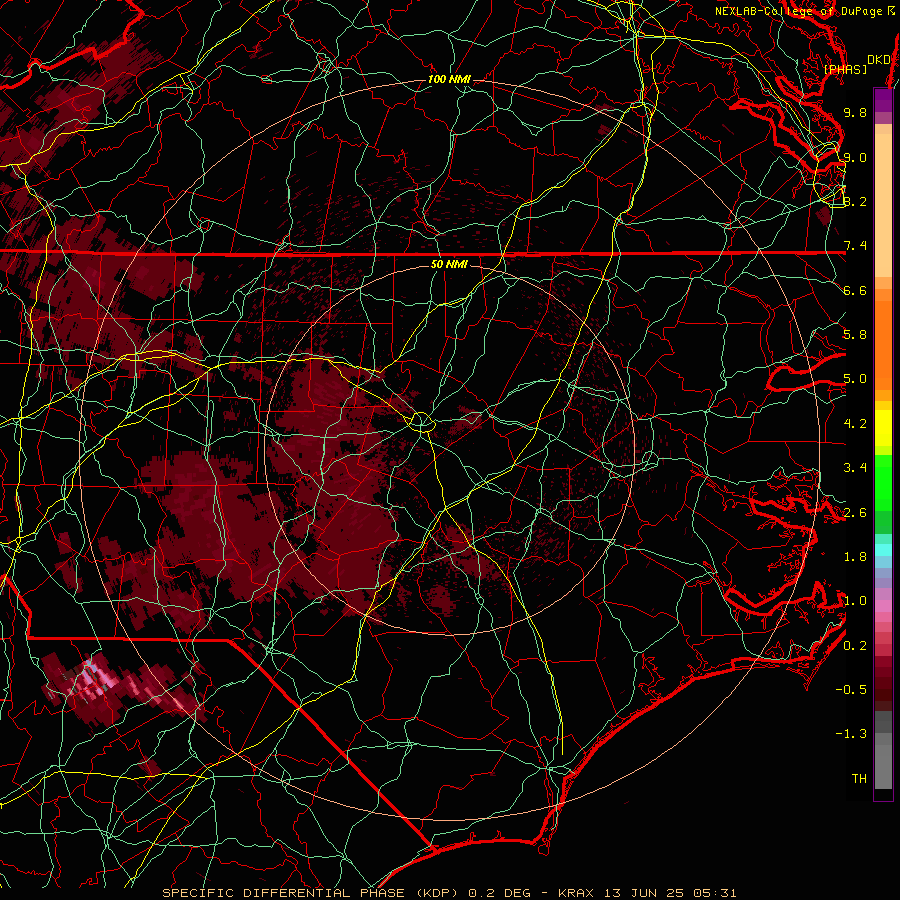Select the yellow segment of the color bar
The height and width of the screenshot is (900, 900).
click(x=883, y=428)
